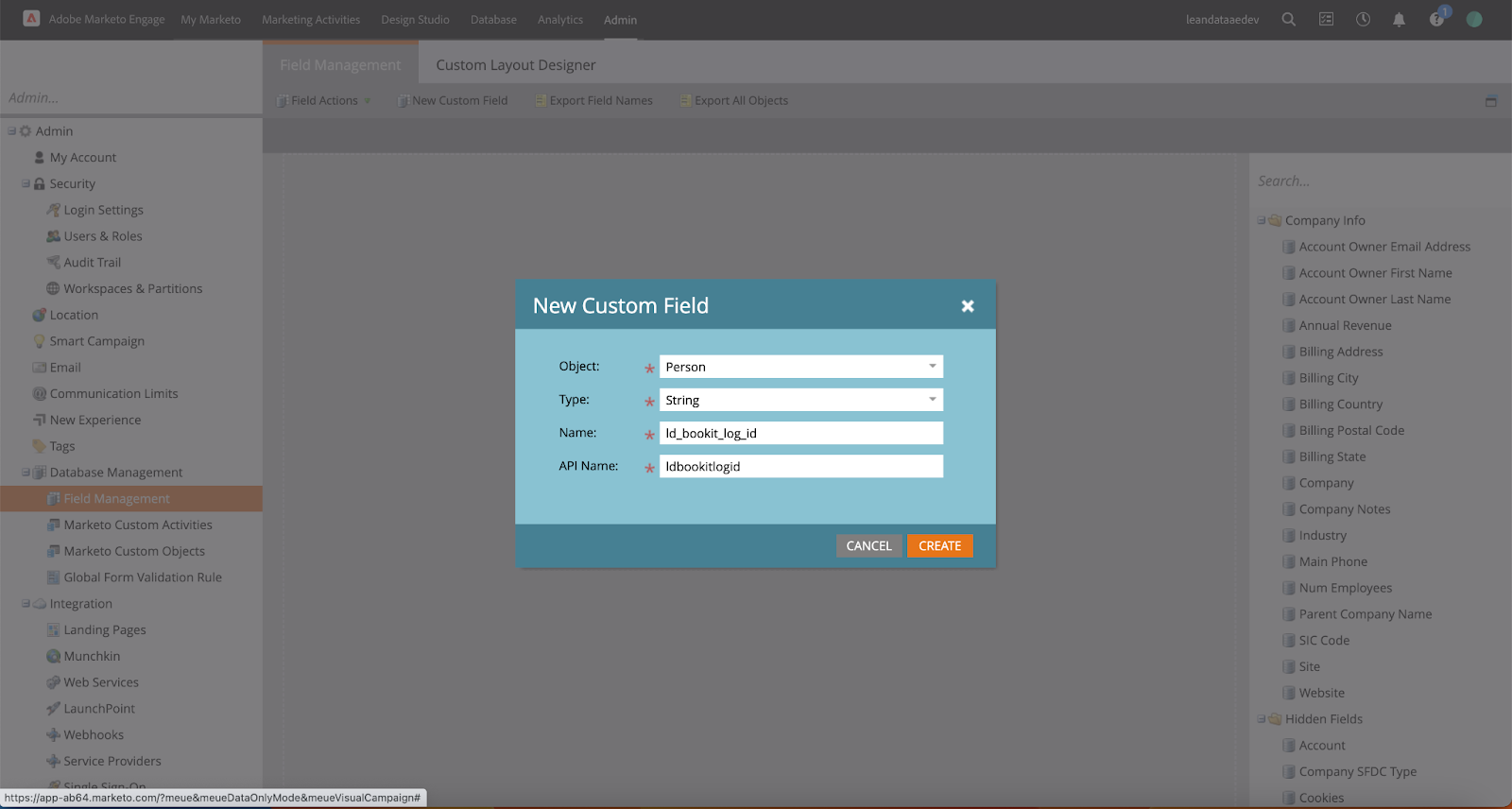
Task: Open the notifications bell icon
Action: click(x=1399, y=19)
